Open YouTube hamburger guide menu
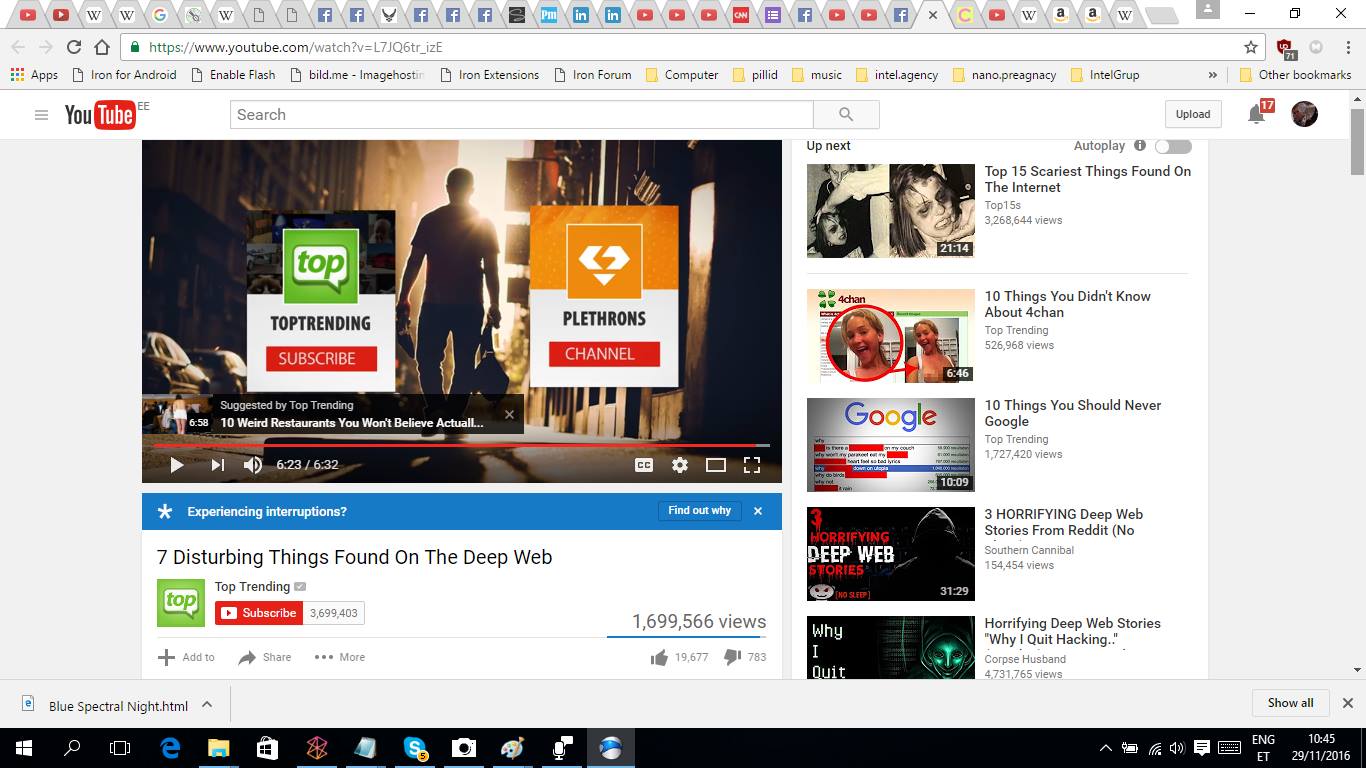 click(41, 115)
